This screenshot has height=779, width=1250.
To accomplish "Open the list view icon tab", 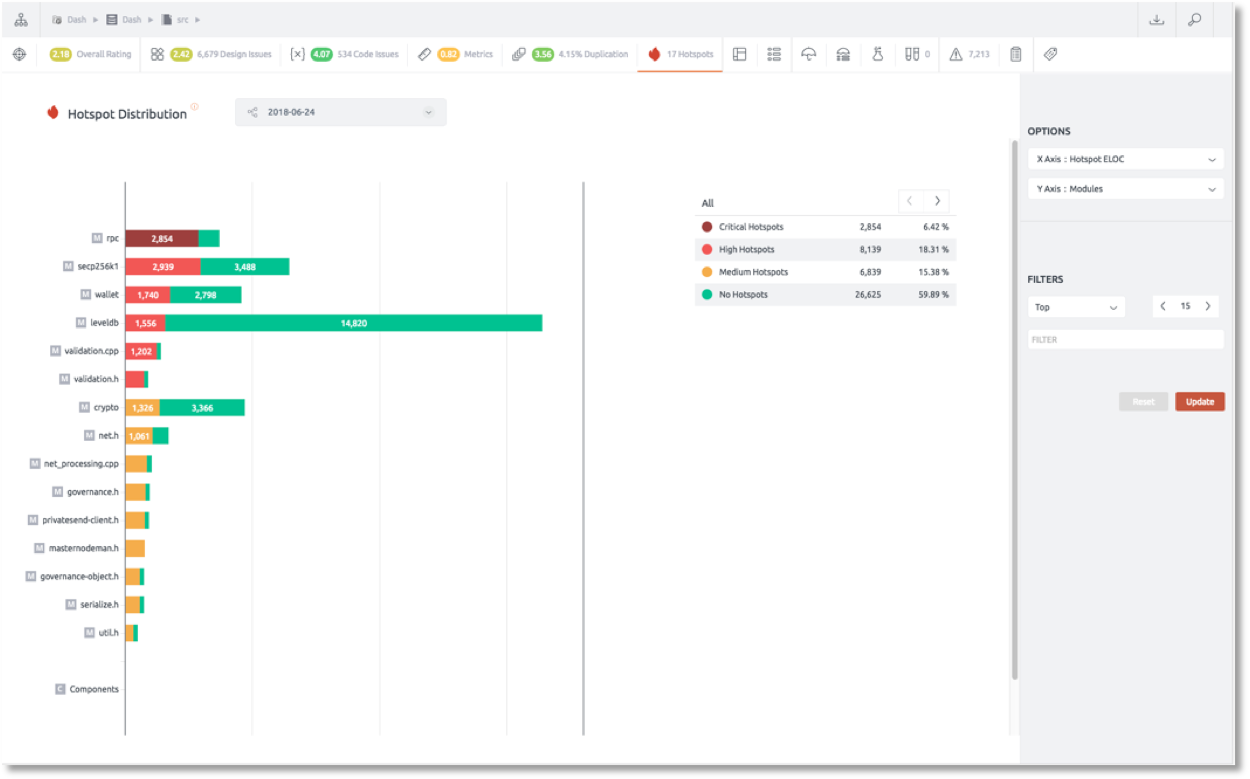I will tap(774, 54).
